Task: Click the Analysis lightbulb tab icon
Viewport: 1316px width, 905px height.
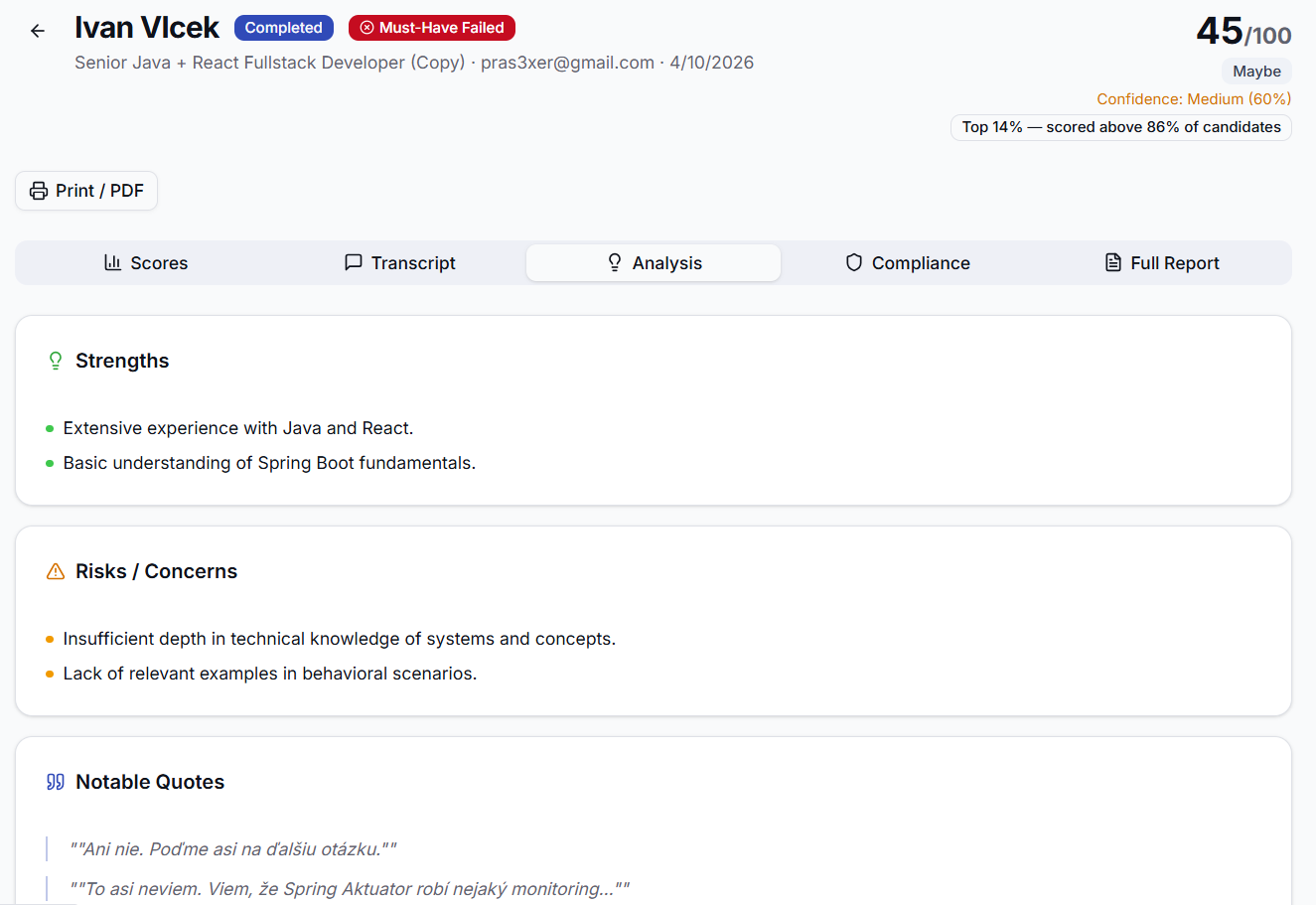Action: [615, 262]
